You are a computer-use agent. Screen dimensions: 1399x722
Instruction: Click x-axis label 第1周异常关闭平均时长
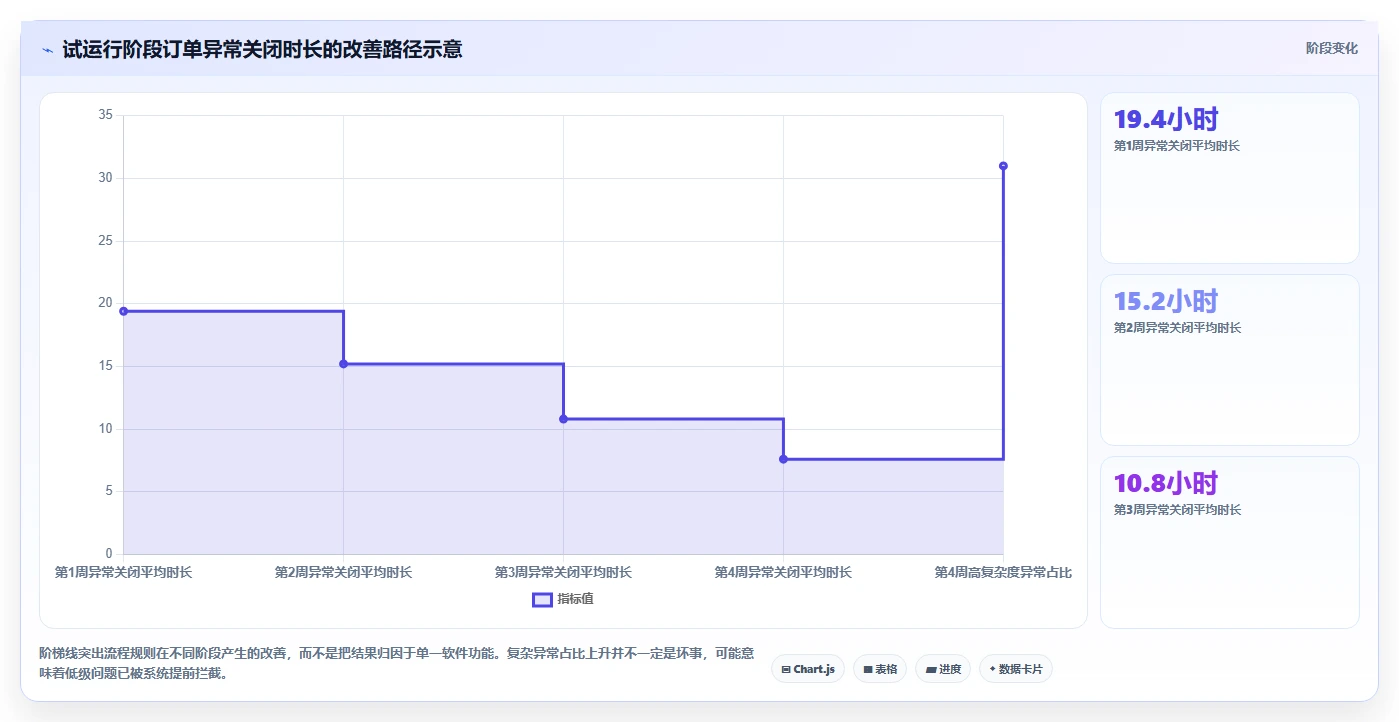[x=123, y=573]
